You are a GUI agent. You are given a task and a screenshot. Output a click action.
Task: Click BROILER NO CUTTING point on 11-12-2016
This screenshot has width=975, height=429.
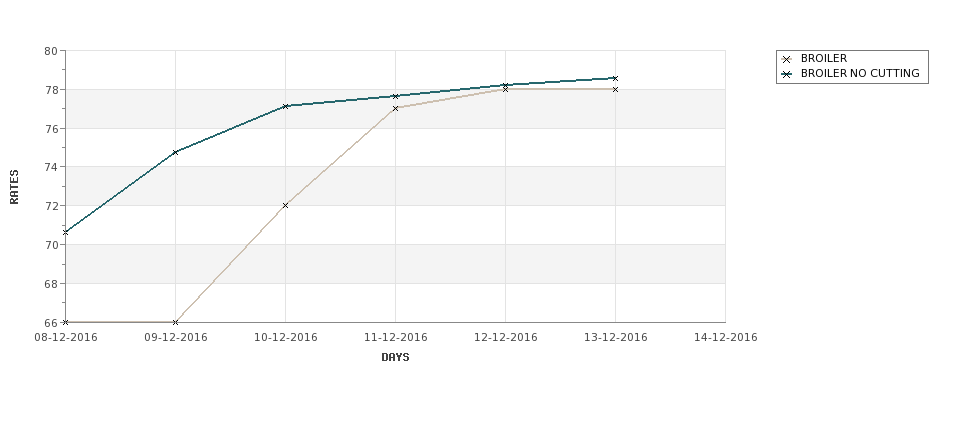point(395,96)
